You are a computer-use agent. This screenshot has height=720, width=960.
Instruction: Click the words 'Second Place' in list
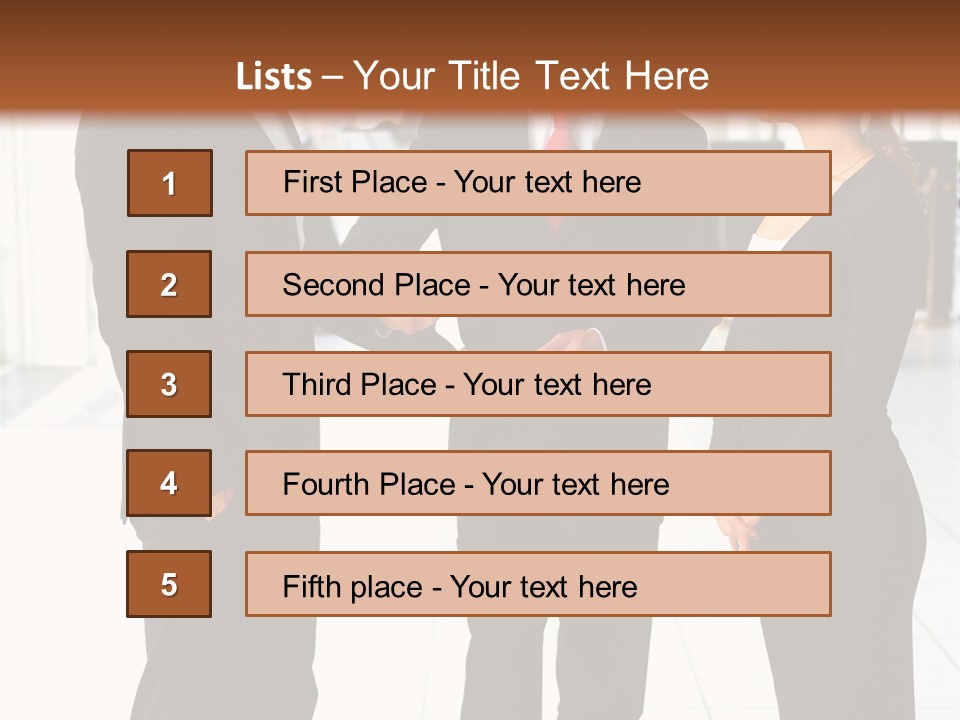[375, 285]
